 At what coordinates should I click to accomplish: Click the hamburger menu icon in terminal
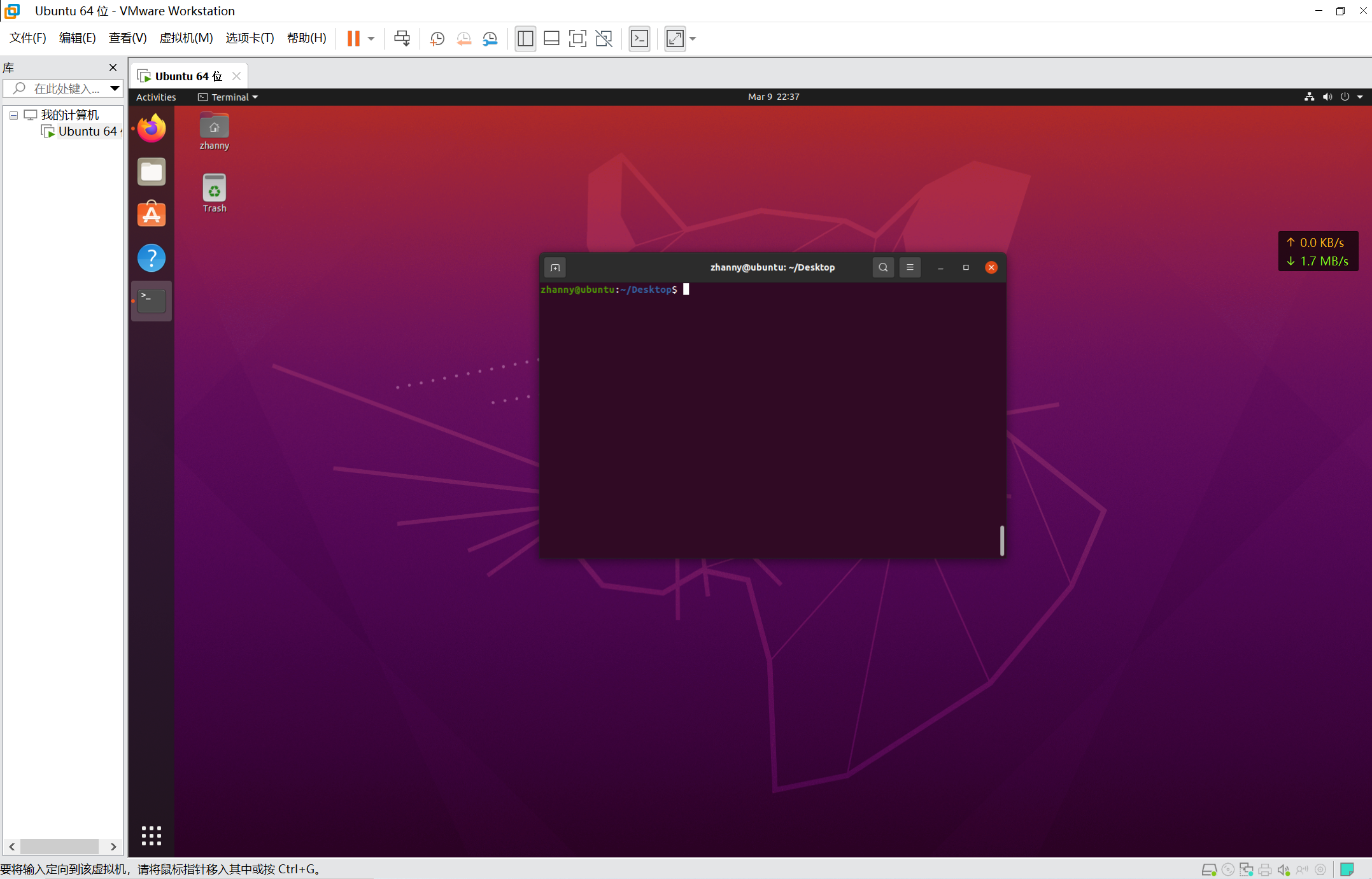pyautogui.click(x=909, y=267)
